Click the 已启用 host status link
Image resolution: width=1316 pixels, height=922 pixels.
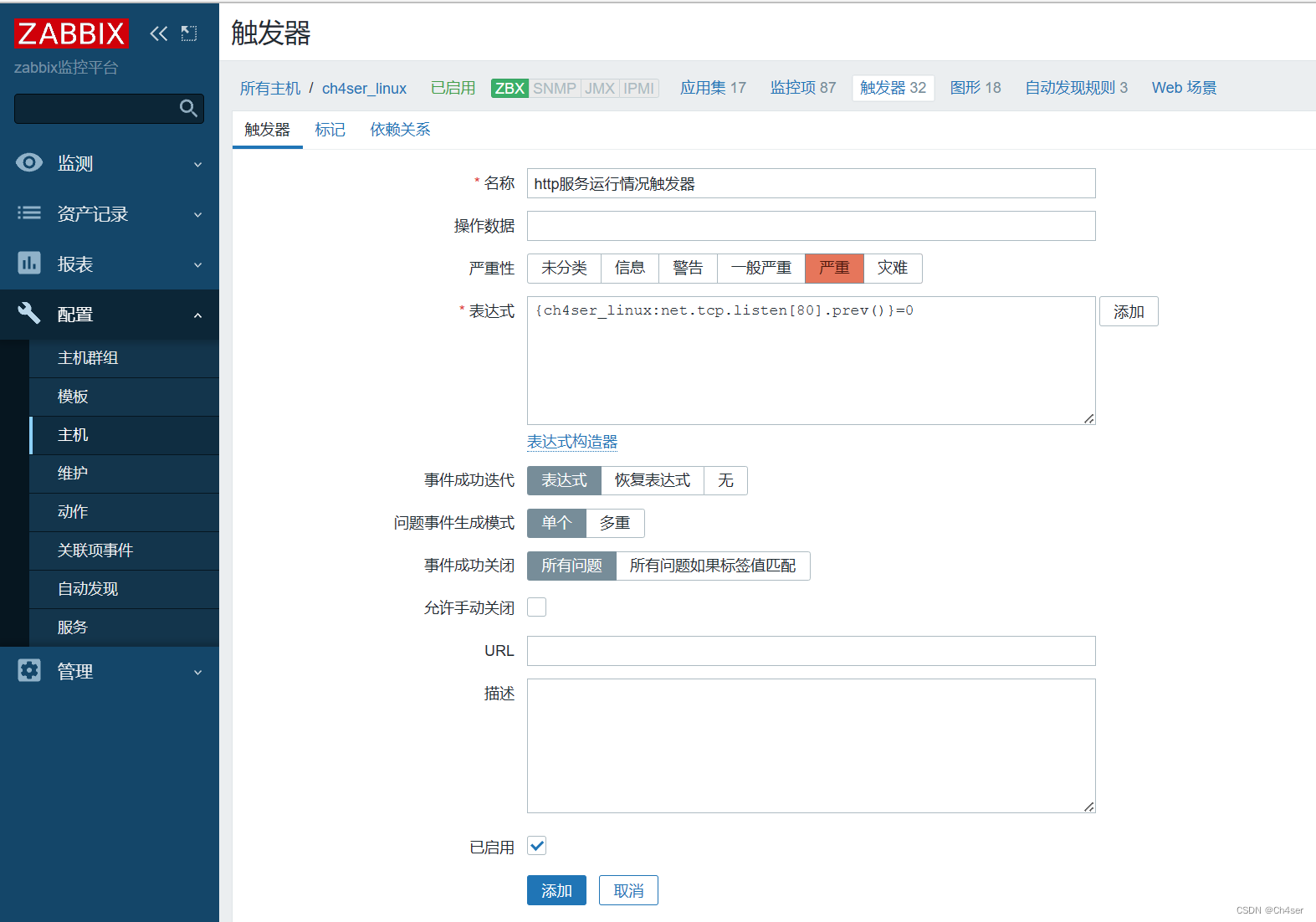pyautogui.click(x=453, y=88)
